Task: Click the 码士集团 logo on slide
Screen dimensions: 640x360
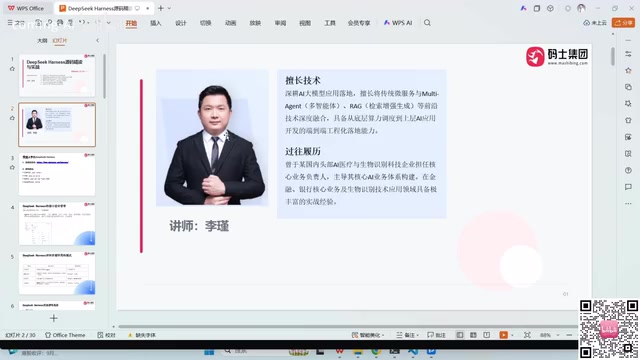Action: pyautogui.click(x=557, y=56)
